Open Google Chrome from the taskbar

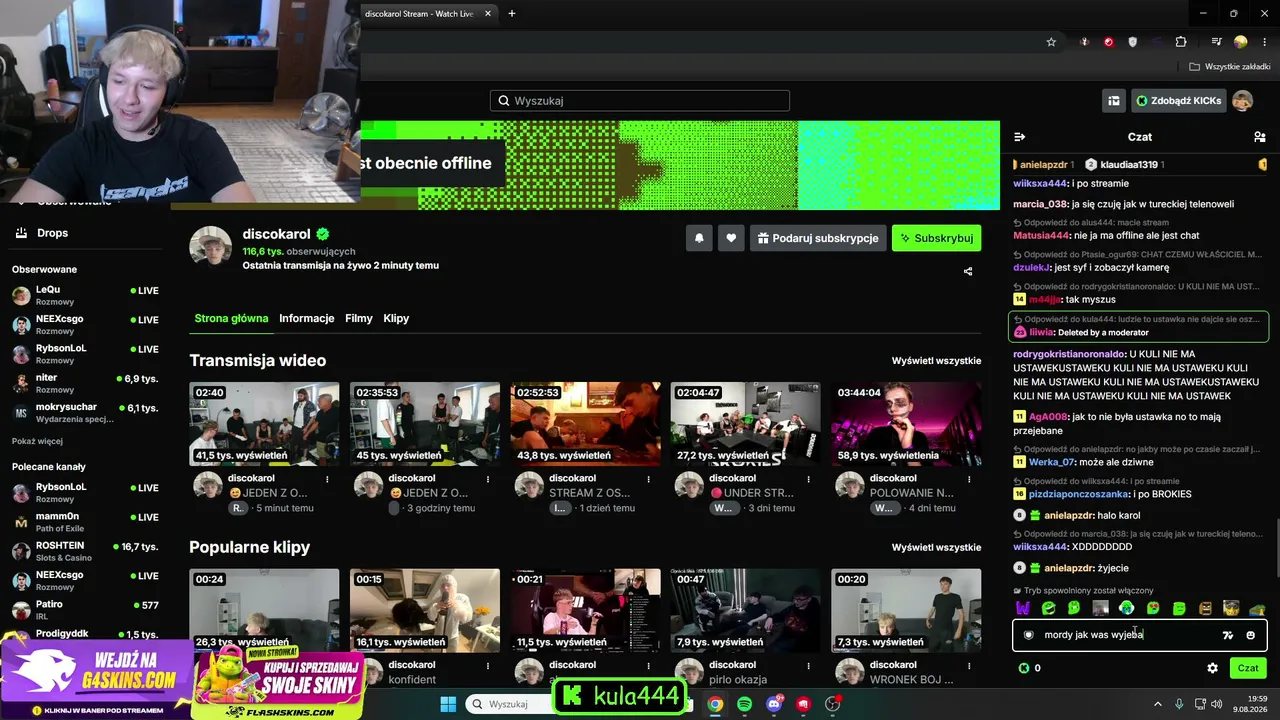(x=715, y=704)
